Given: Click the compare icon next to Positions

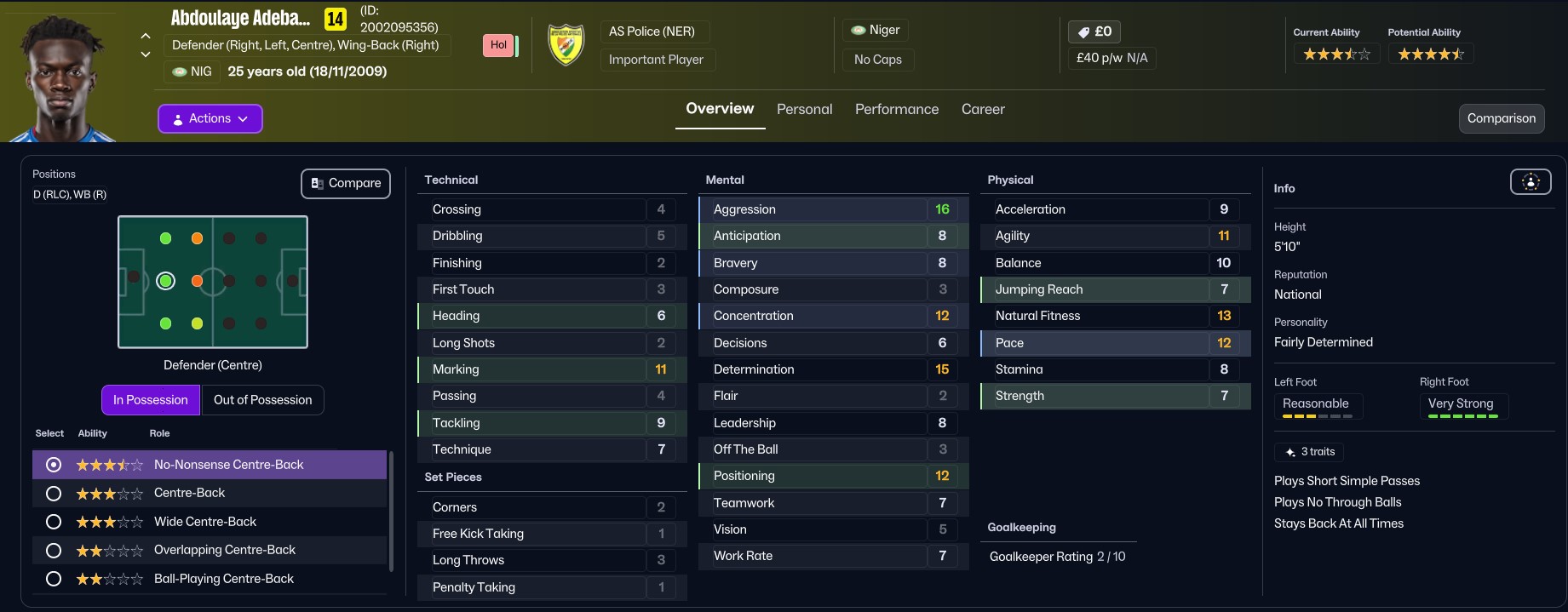Looking at the screenshot, I should coord(318,183).
